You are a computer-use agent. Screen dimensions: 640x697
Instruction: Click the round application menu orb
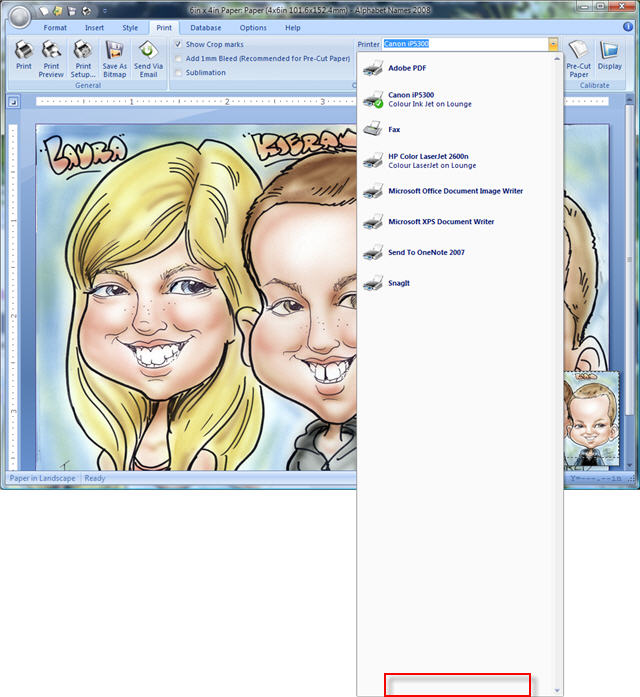19,16
